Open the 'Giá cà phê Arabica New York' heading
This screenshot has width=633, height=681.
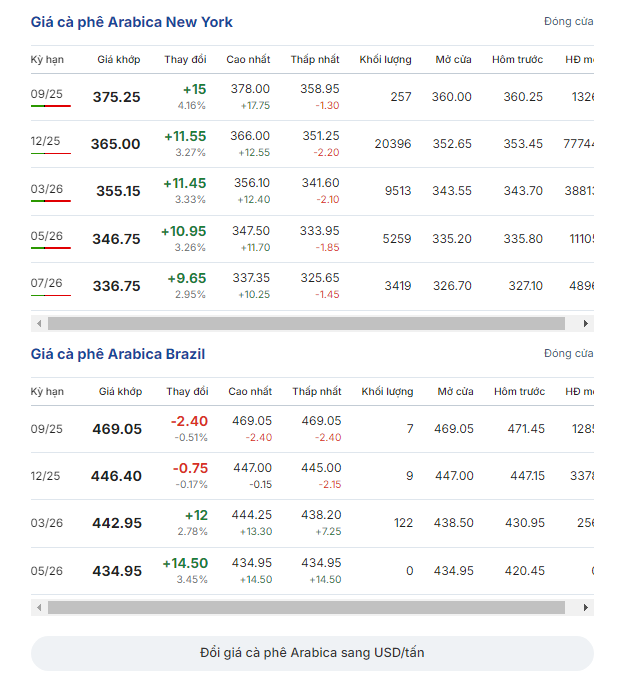pos(132,22)
